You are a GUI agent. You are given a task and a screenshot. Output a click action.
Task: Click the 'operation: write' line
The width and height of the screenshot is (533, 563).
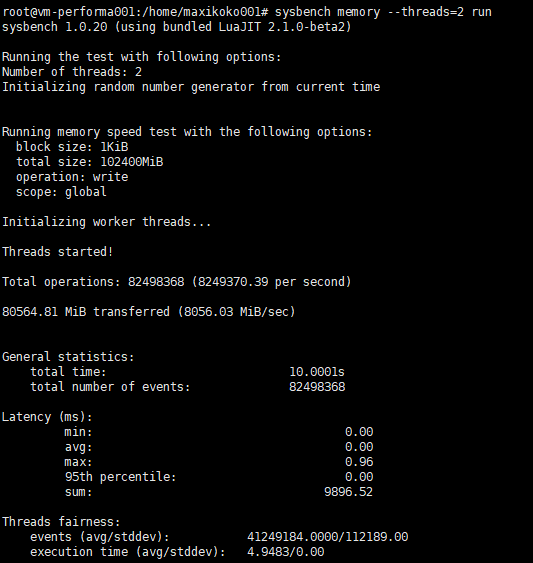coord(72,177)
